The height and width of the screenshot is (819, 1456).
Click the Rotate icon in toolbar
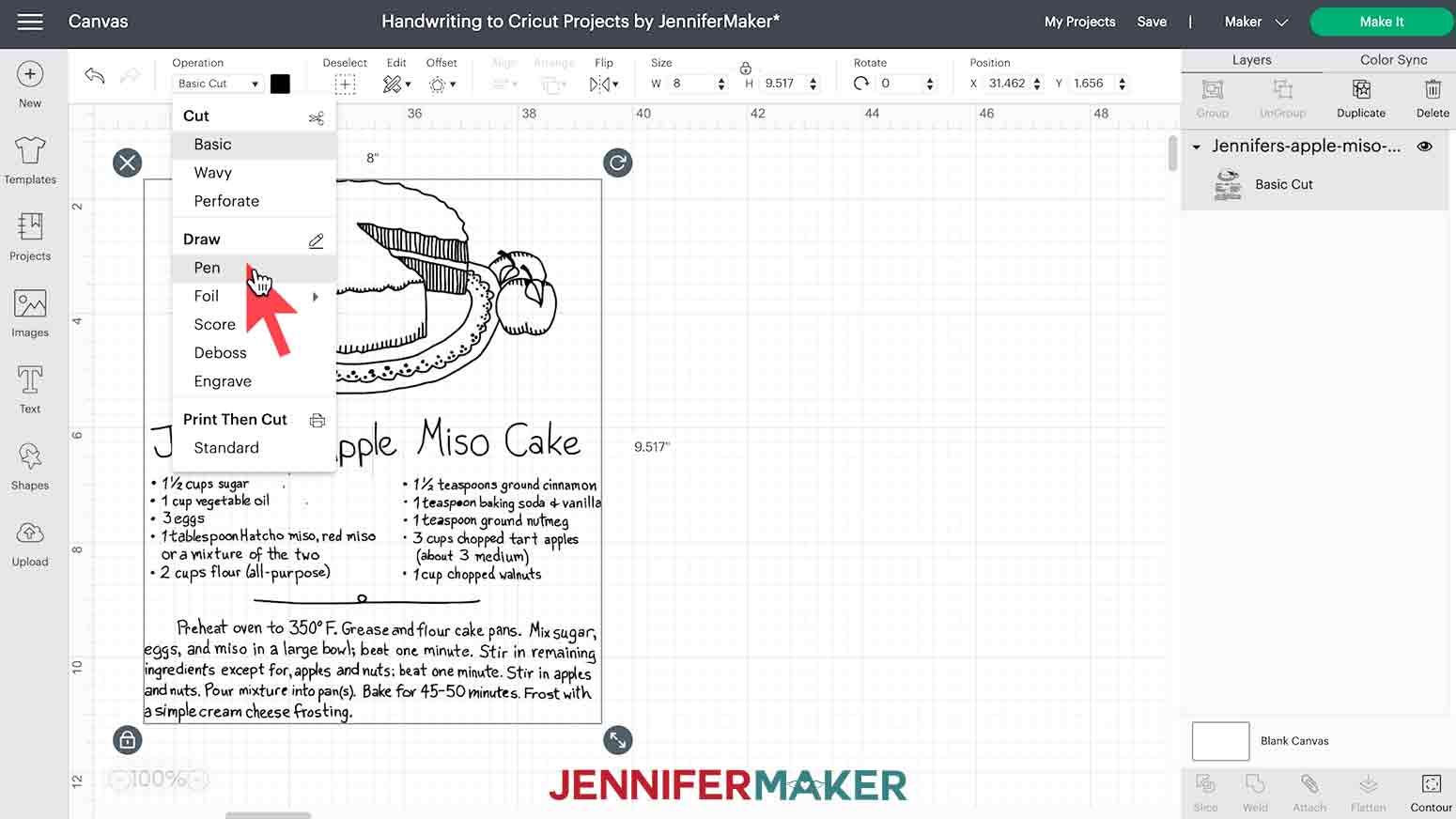click(861, 84)
